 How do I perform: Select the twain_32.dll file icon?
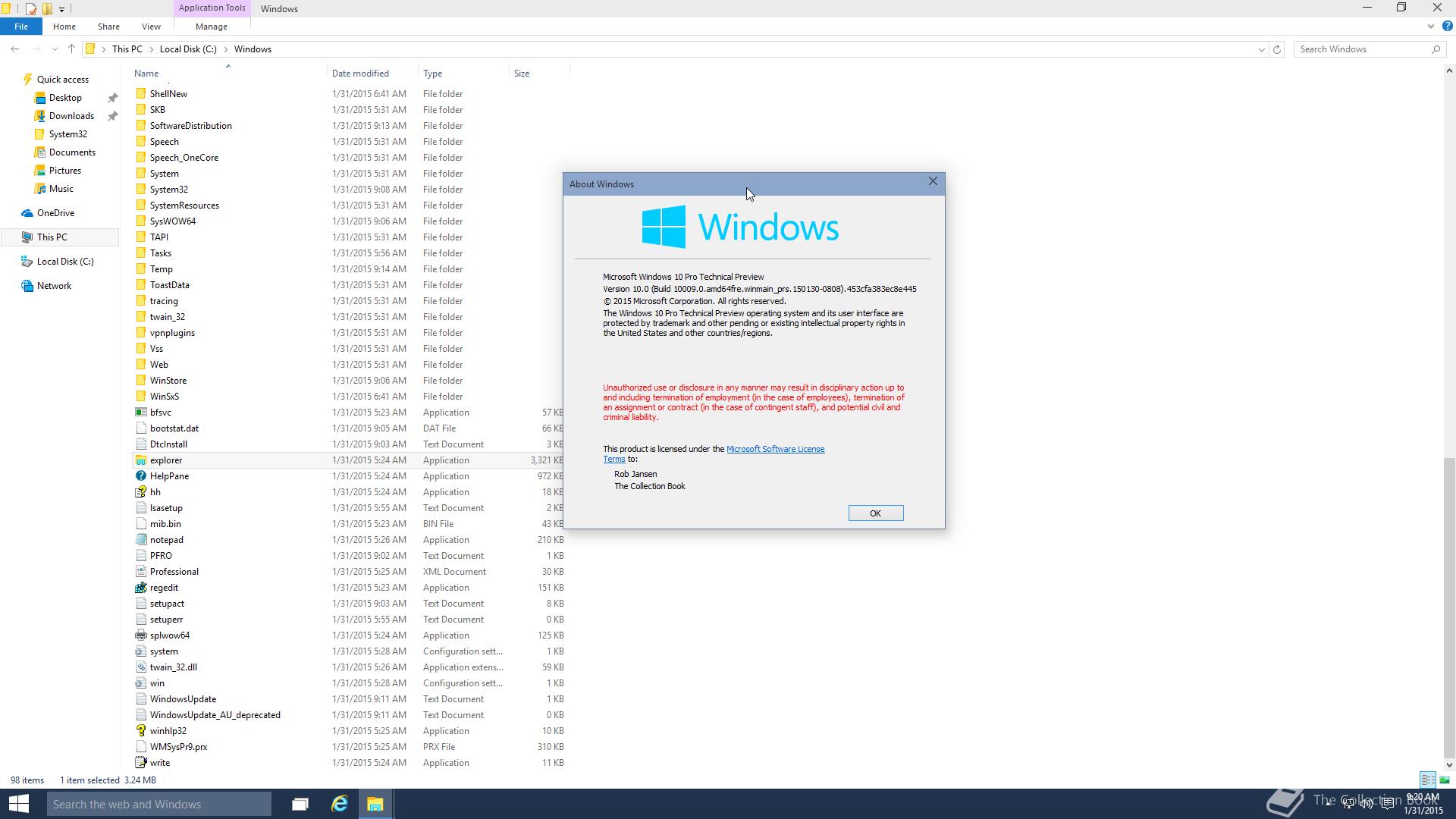tap(140, 667)
